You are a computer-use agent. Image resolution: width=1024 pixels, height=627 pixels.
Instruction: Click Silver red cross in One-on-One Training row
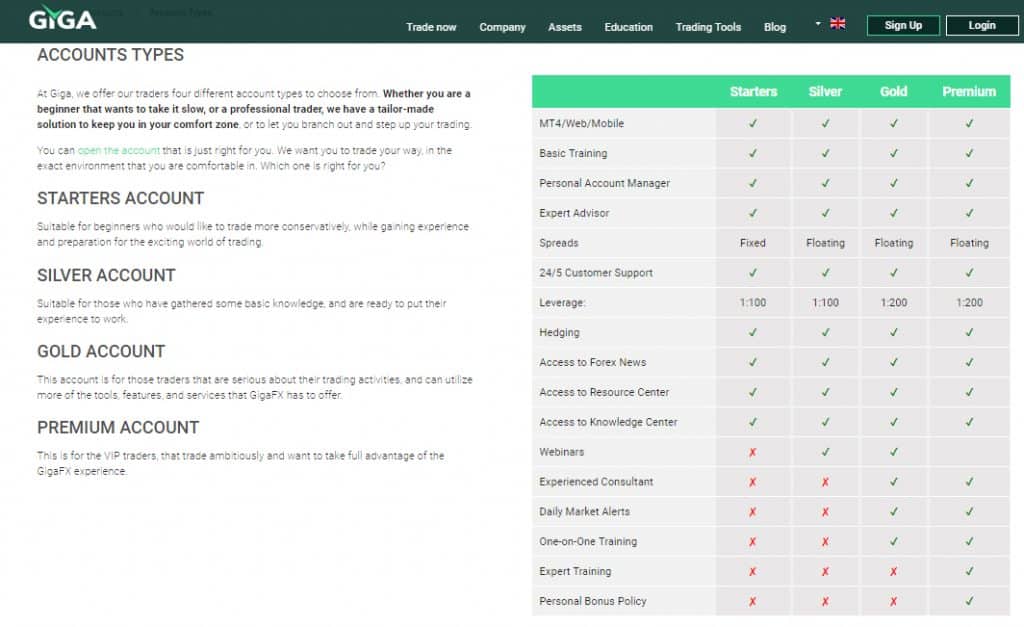point(825,541)
